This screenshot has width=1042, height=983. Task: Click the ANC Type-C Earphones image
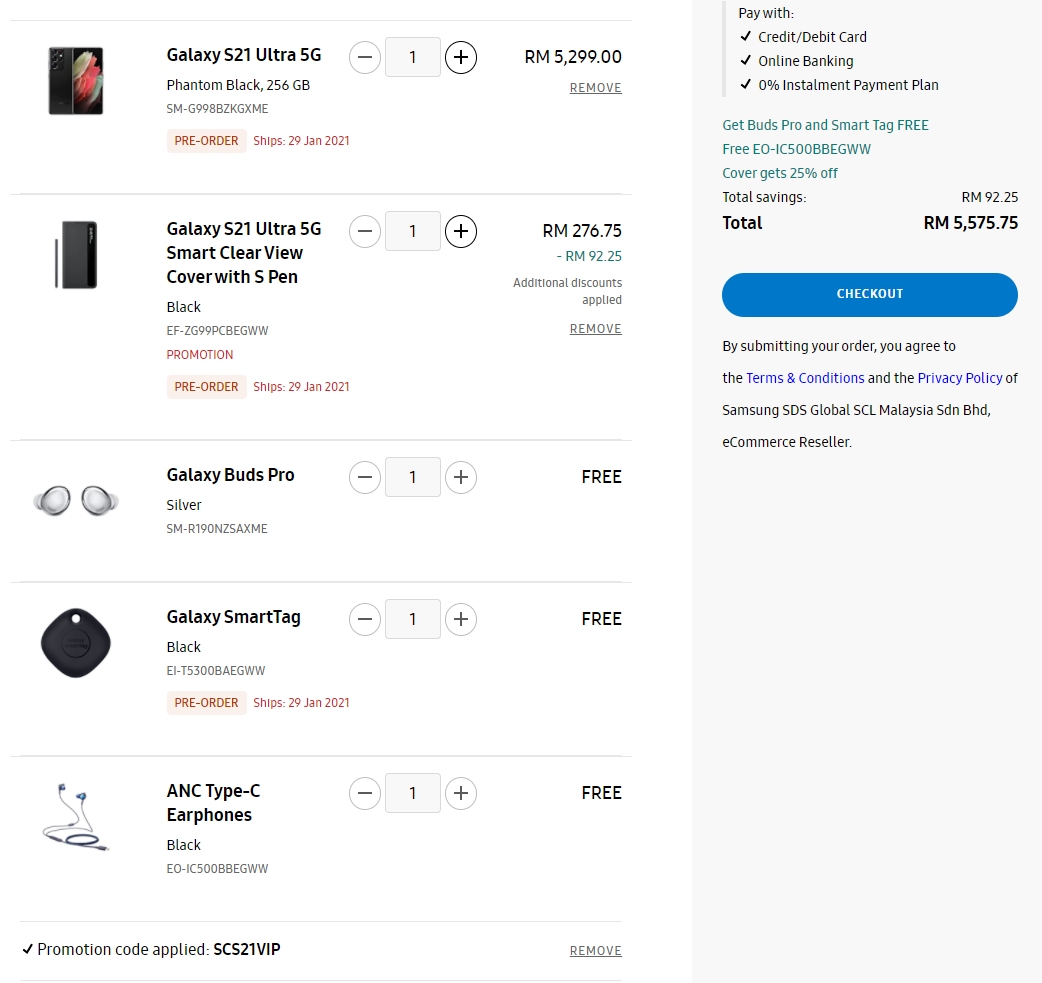coord(76,817)
